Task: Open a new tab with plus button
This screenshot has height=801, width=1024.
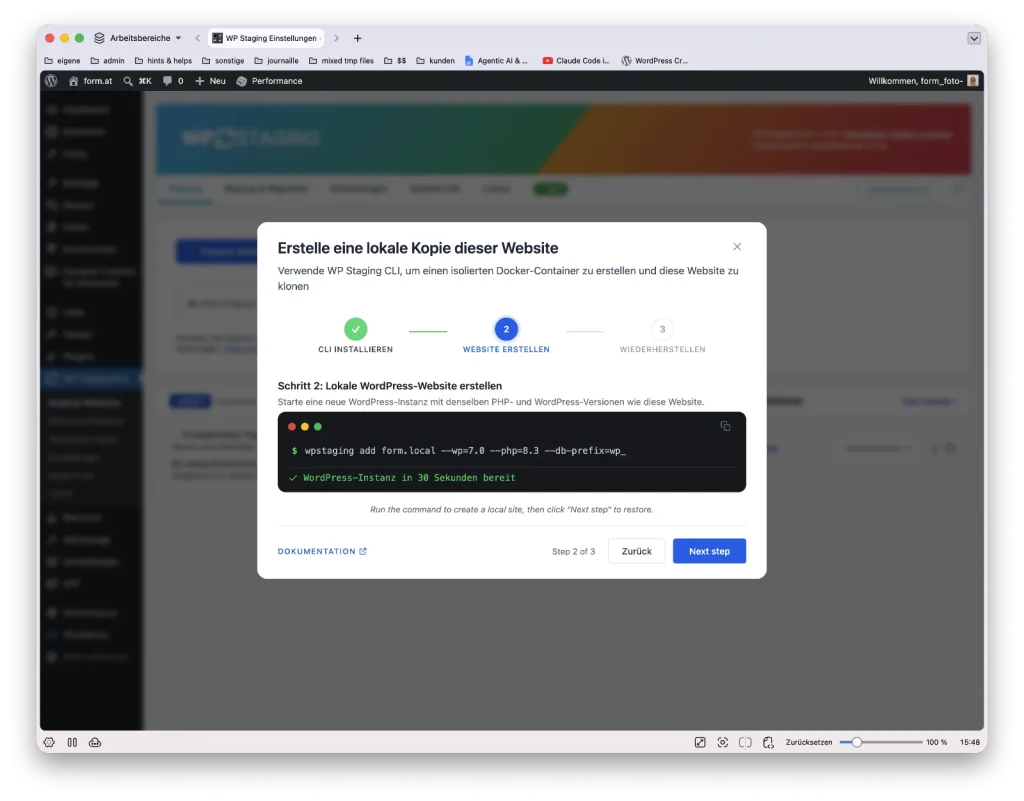Action: click(x=357, y=38)
